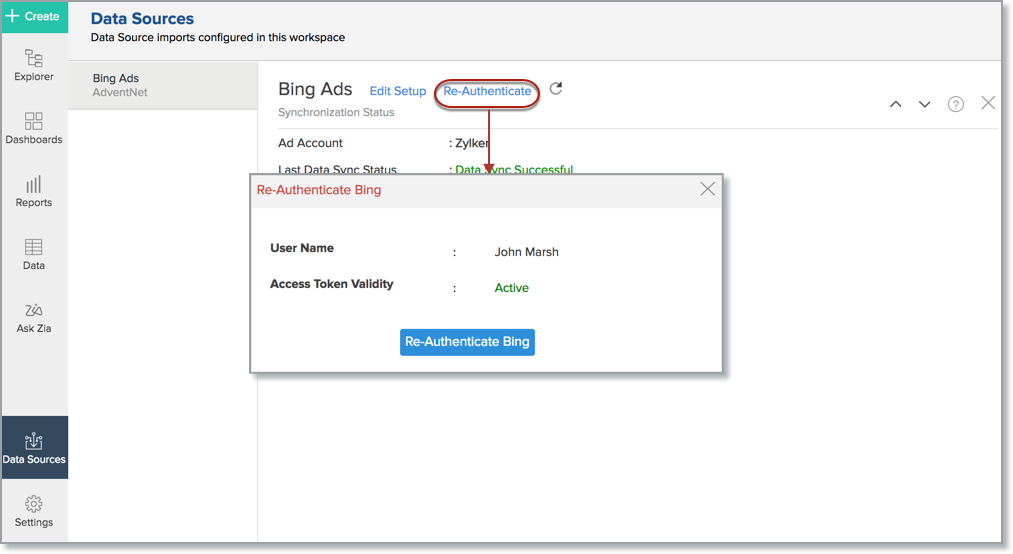Screen dimensions: 1013x554
Task: Open Settings in sidebar
Action: coord(34,511)
